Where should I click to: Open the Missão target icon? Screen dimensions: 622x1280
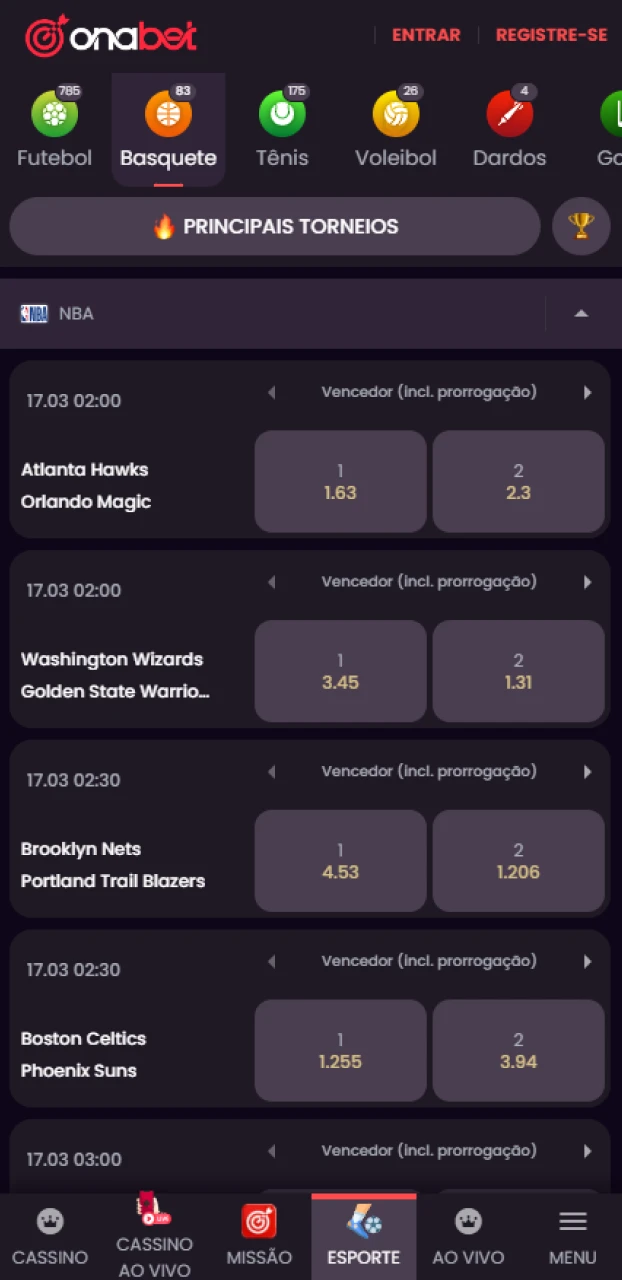pos(259,1220)
